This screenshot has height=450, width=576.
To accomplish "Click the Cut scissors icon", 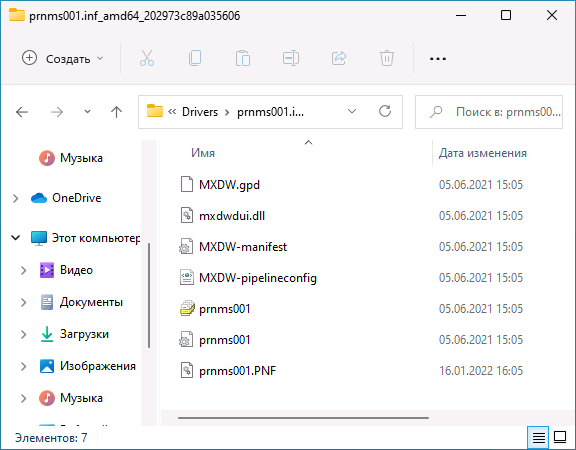I will click(x=147, y=58).
